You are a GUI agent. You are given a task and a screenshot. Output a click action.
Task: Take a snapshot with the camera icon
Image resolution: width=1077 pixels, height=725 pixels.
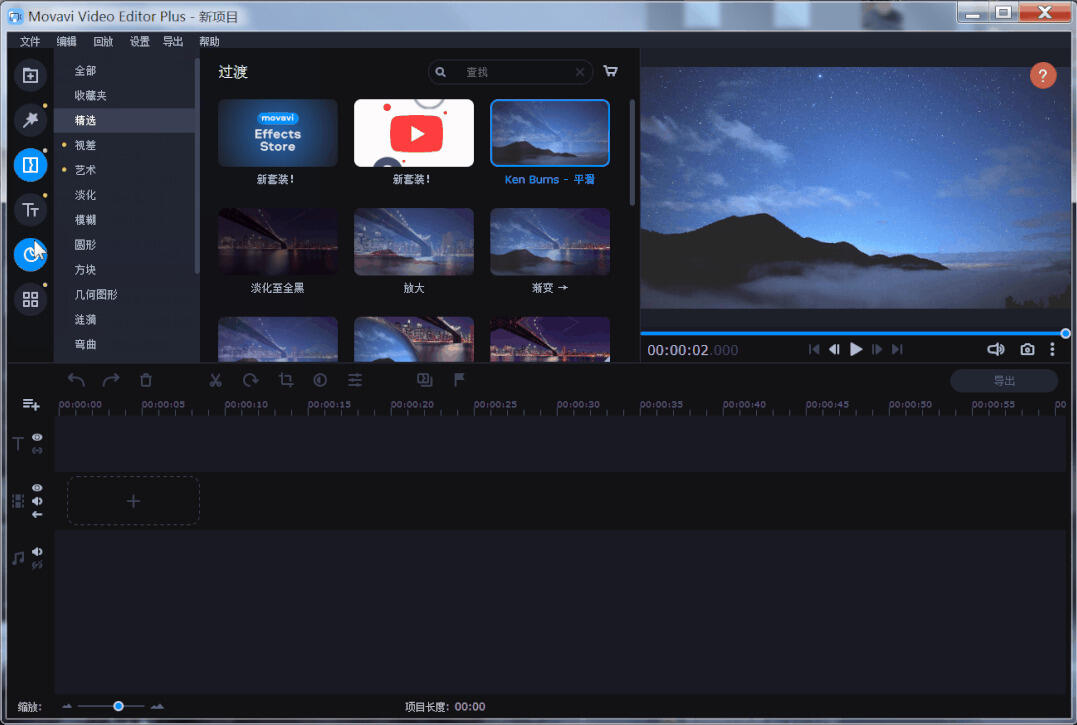click(x=1027, y=349)
